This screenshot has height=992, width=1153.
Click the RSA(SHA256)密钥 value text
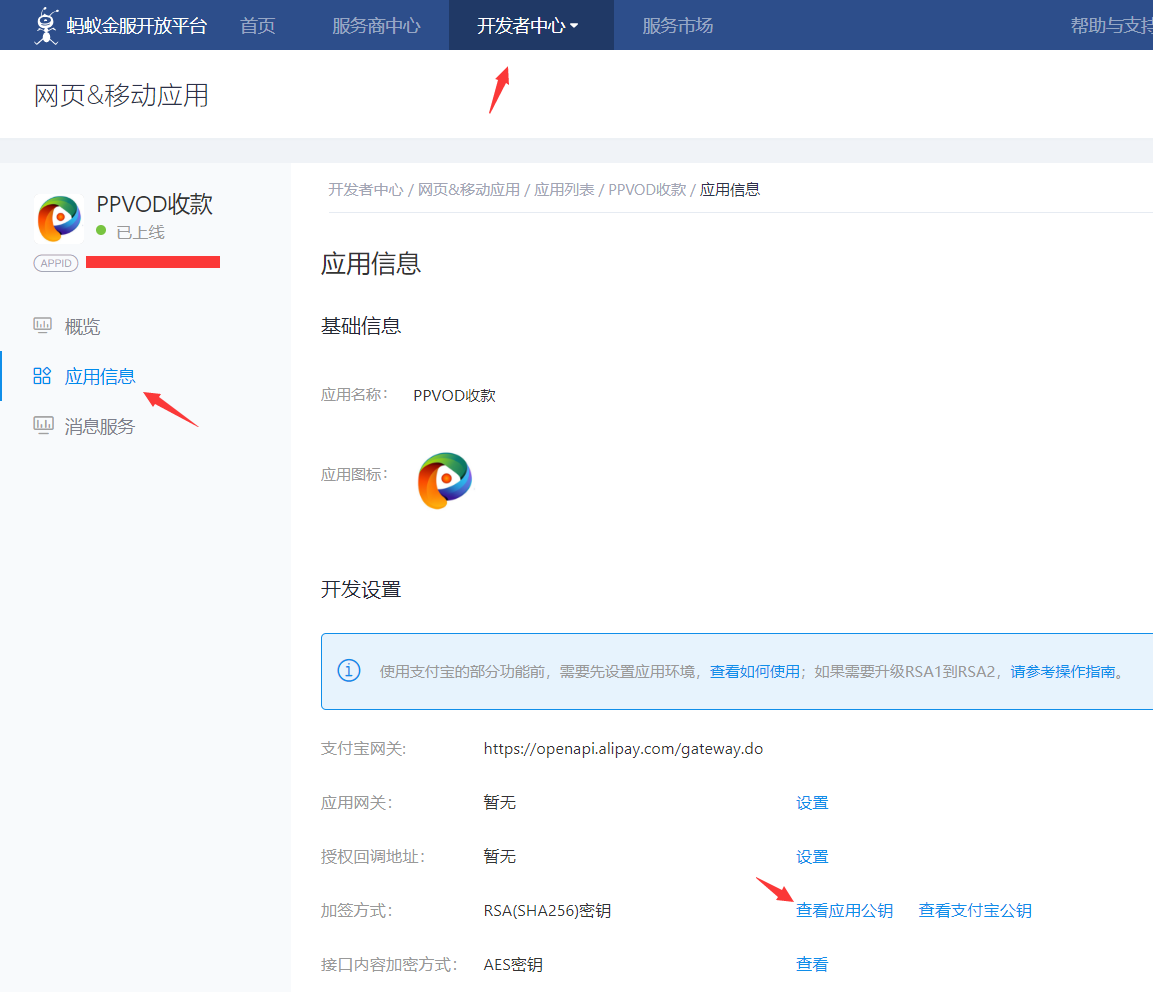click(x=547, y=910)
